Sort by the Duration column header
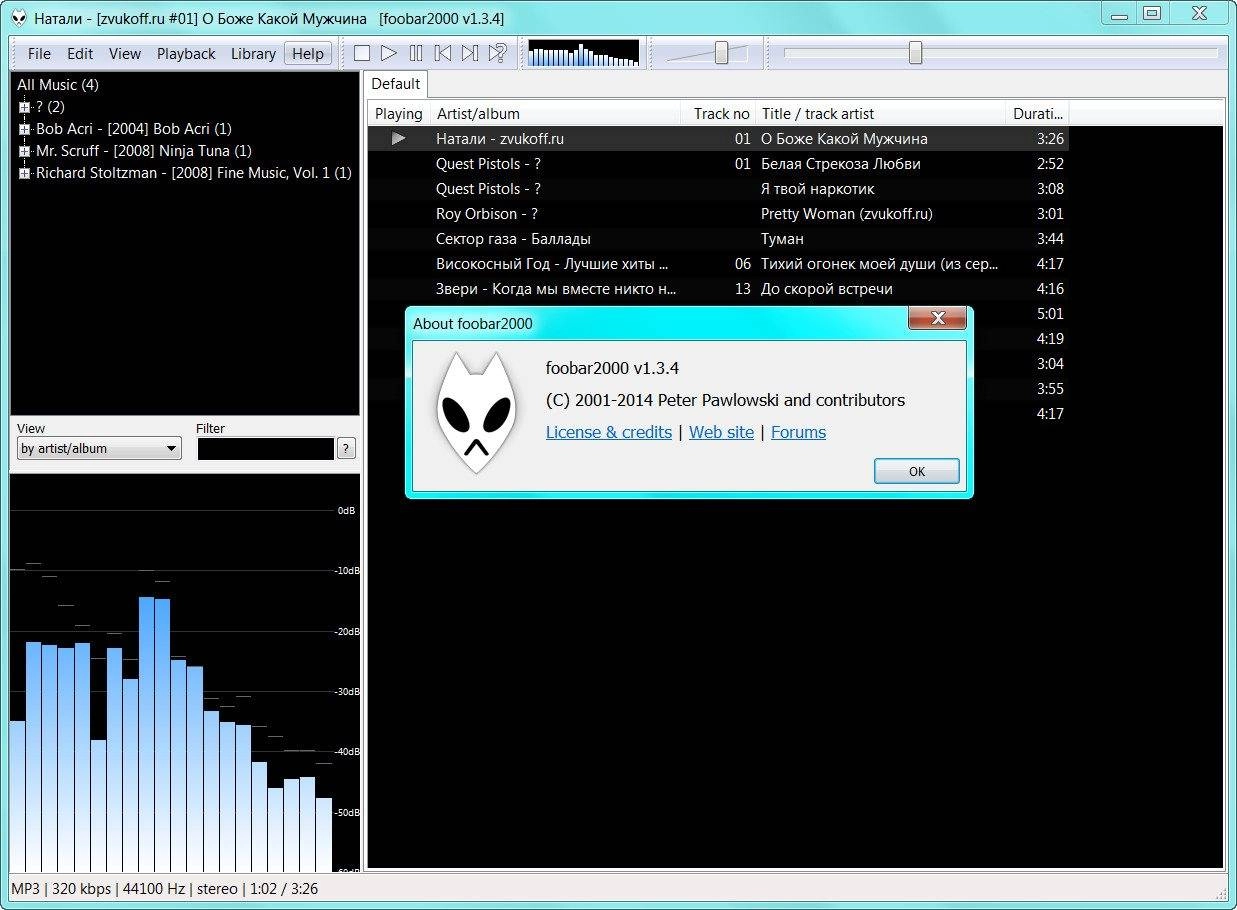This screenshot has height=910, width=1237. [1037, 113]
